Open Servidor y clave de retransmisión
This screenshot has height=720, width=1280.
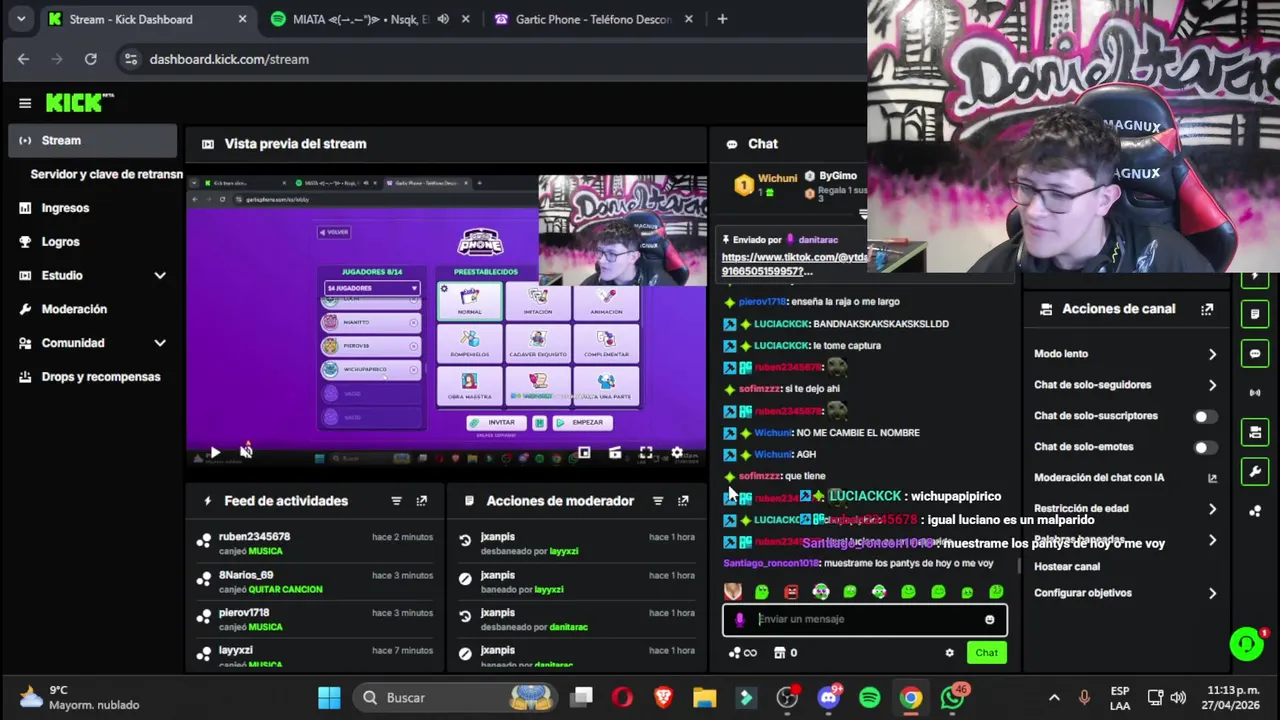click(x=105, y=174)
